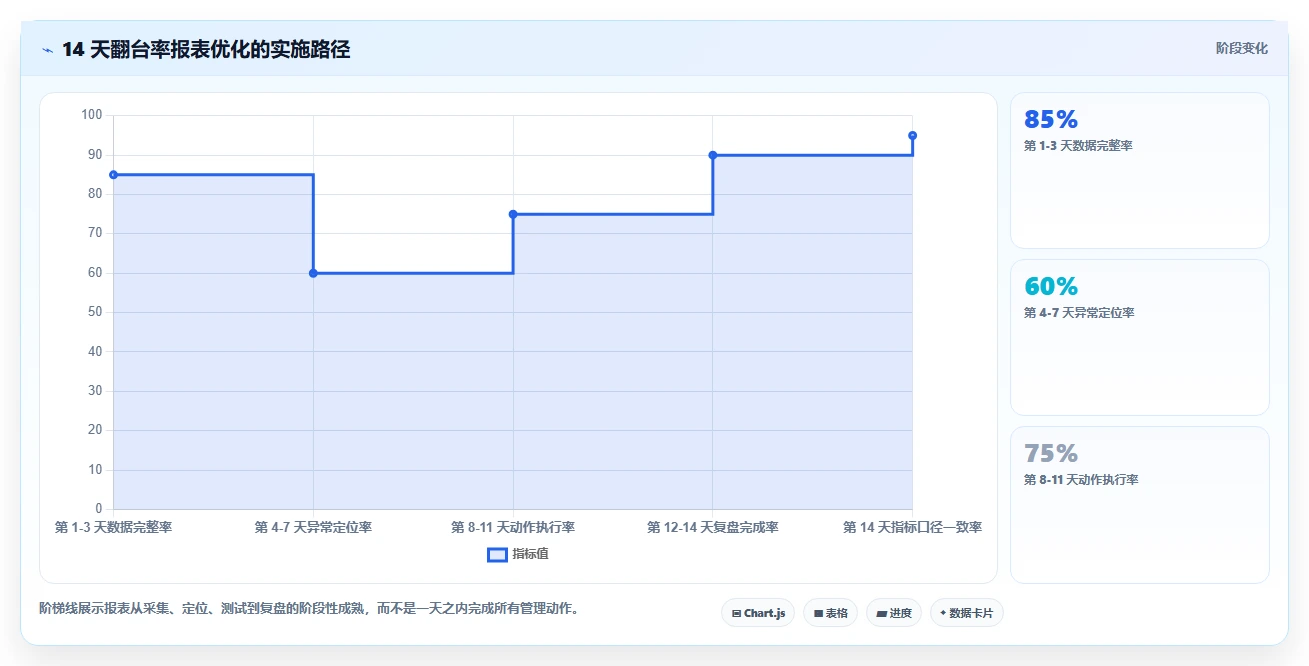Click the 85% metric card value
The image size is (1309, 666).
pyautogui.click(x=1051, y=120)
